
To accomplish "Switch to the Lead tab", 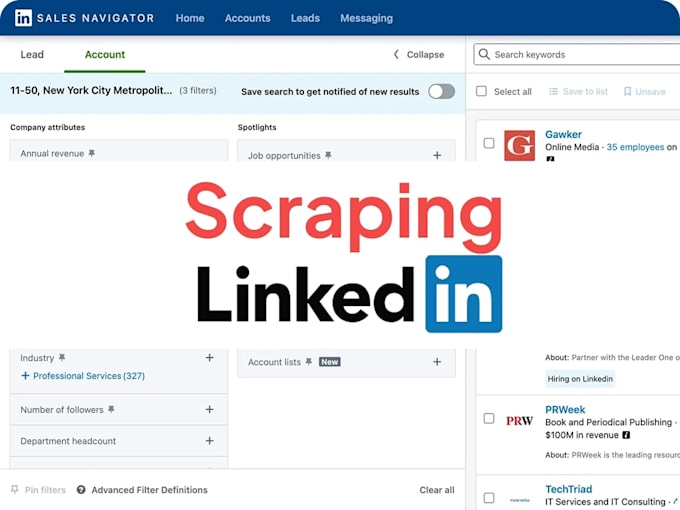I will [x=32, y=54].
